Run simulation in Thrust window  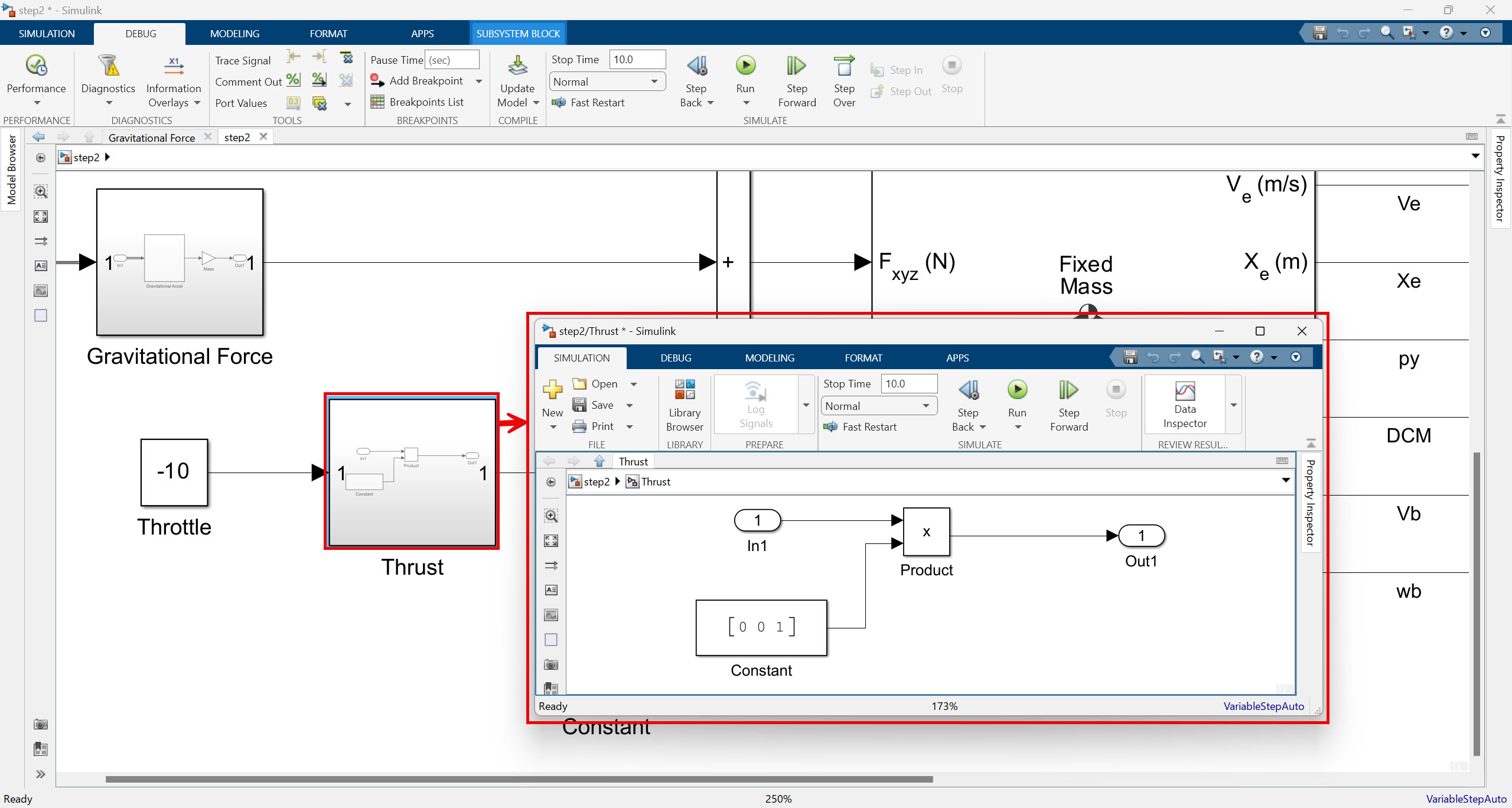point(1017,390)
